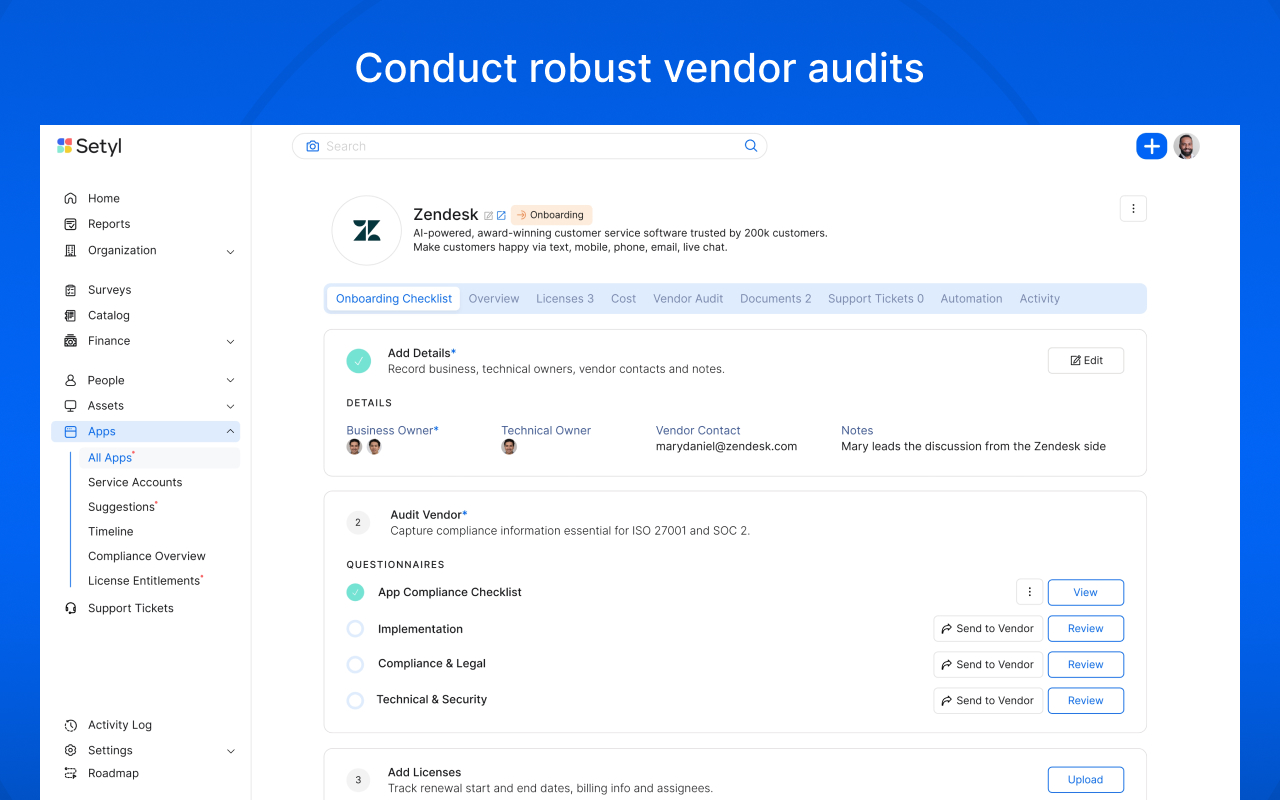Click the Home house icon in sidebar
This screenshot has width=1280, height=800.
70,198
